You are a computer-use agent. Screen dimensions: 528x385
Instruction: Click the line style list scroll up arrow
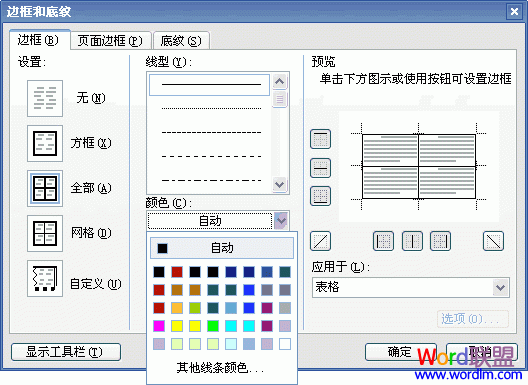tap(279, 81)
